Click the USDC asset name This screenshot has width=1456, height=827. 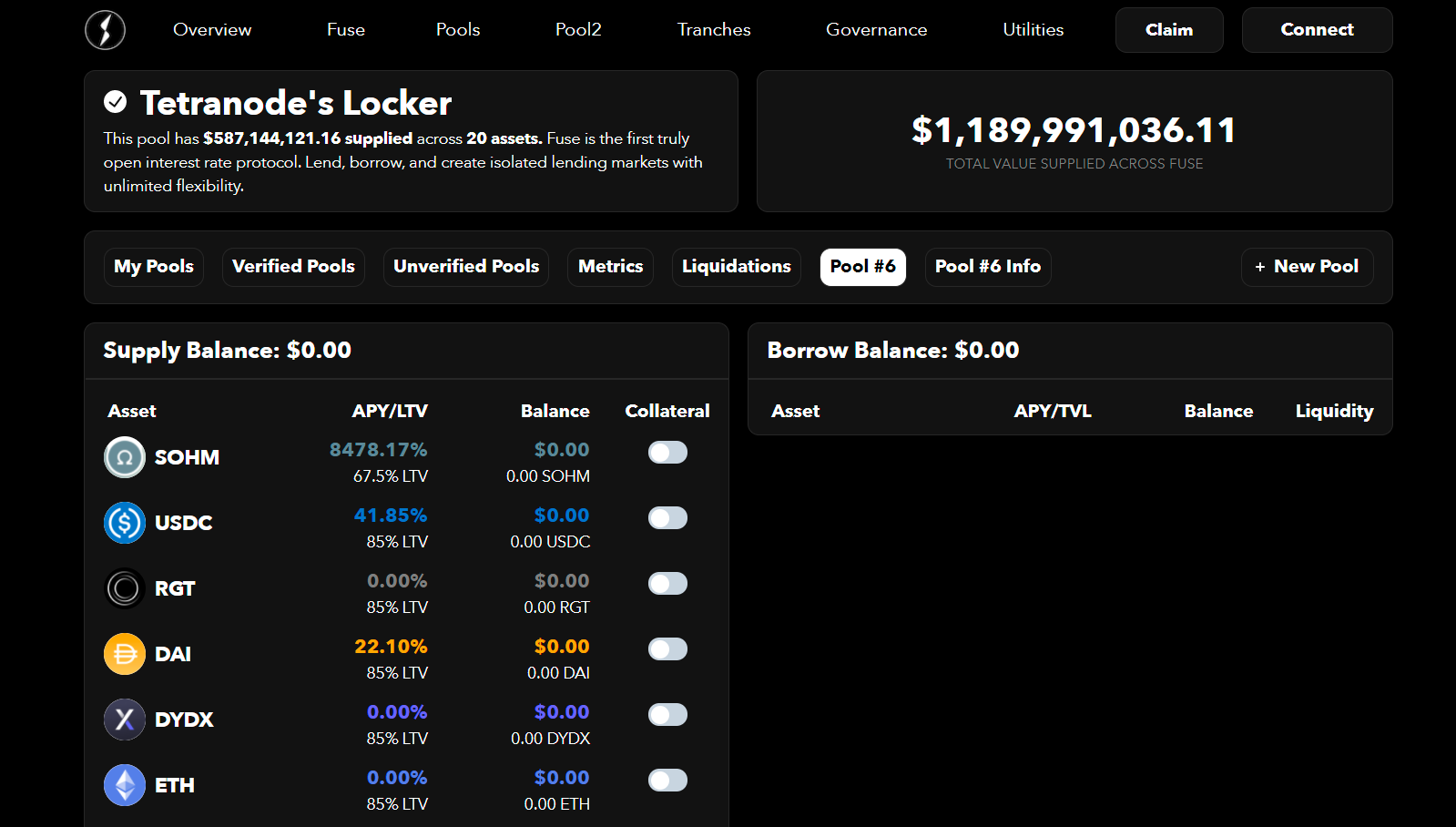[x=184, y=523]
